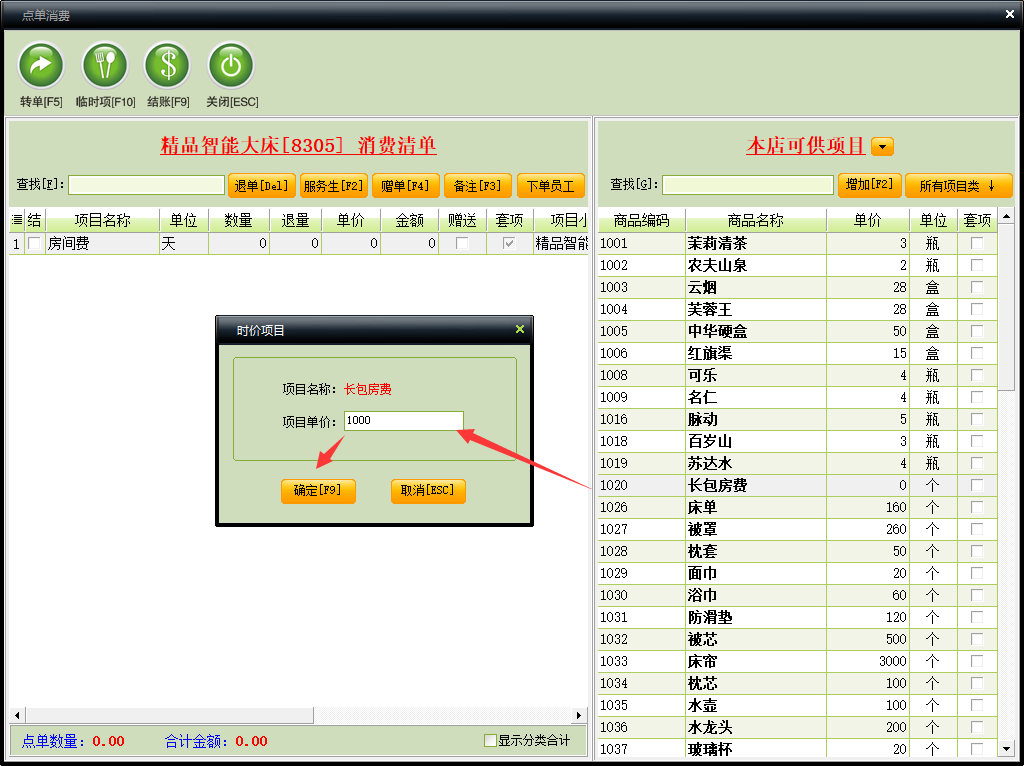1024x766 pixels.
Task: Click product code 1029 cell
Action: coord(641,573)
